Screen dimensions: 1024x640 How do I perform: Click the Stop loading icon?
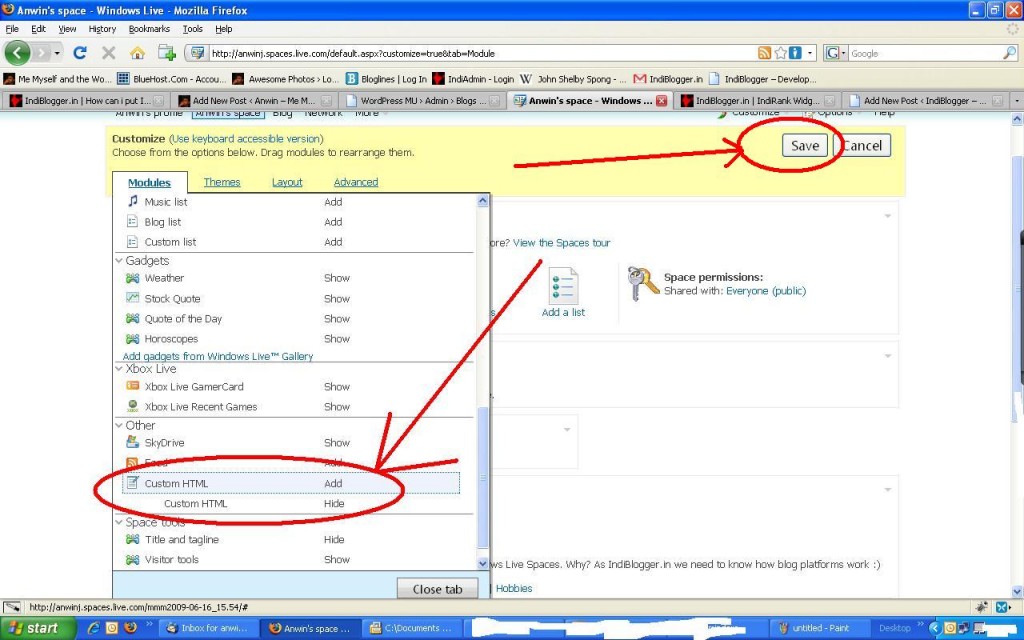108,53
